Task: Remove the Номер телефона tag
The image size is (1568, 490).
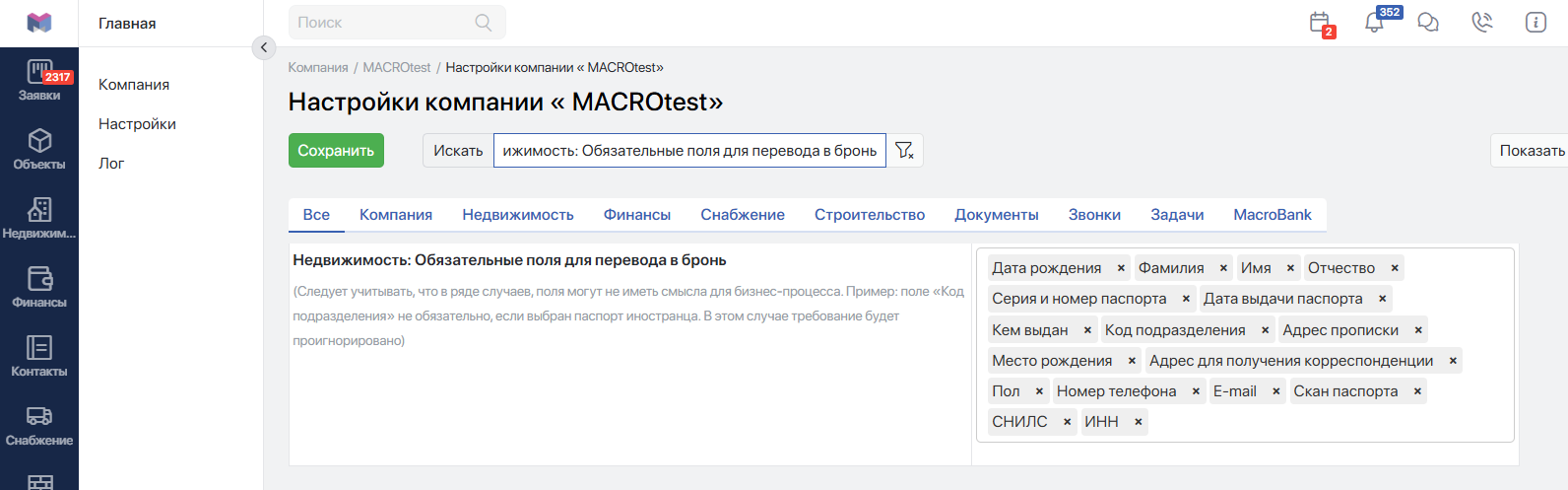Action: click(1196, 391)
